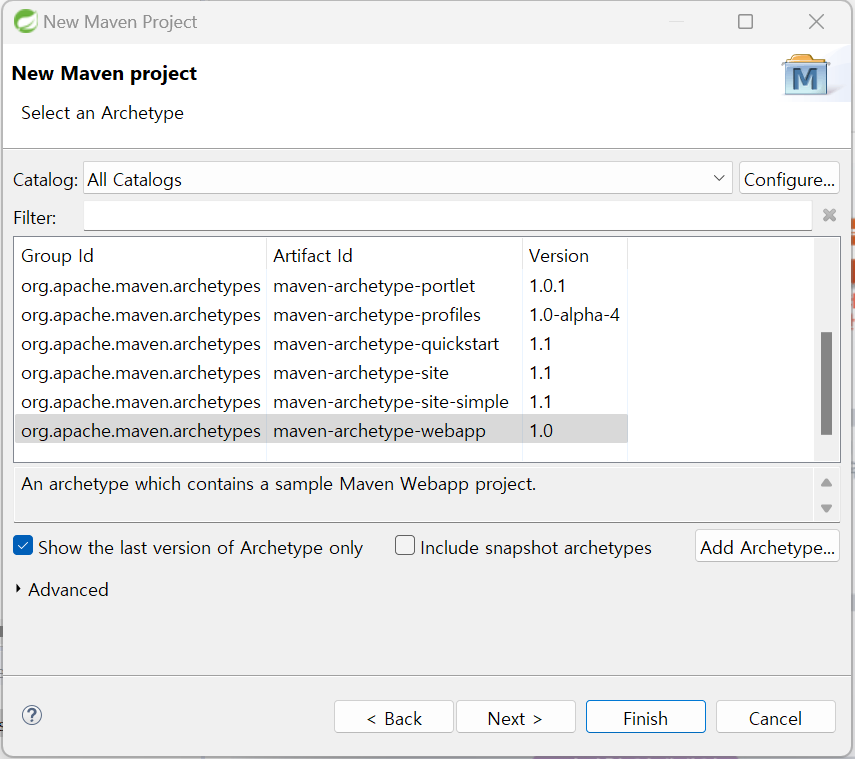Select the maven-archetype-site row
Image resolution: width=855 pixels, height=759 pixels.
[x=321, y=373]
